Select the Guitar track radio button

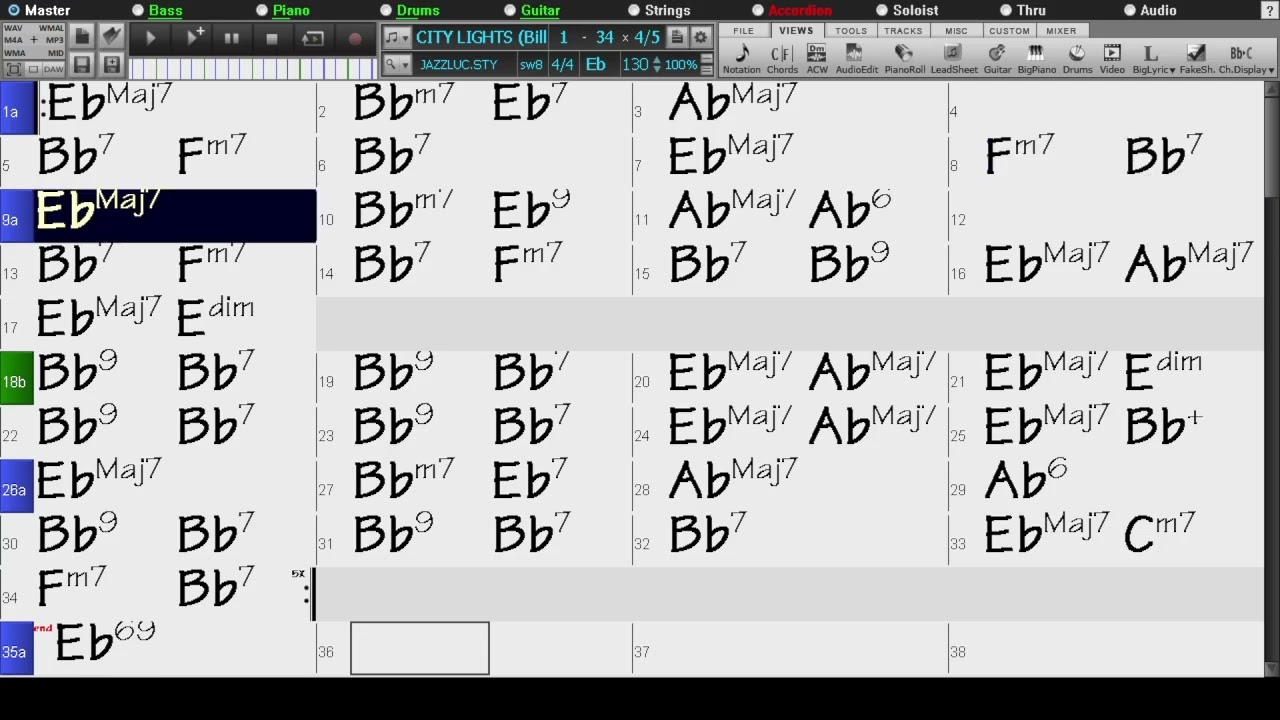[510, 10]
